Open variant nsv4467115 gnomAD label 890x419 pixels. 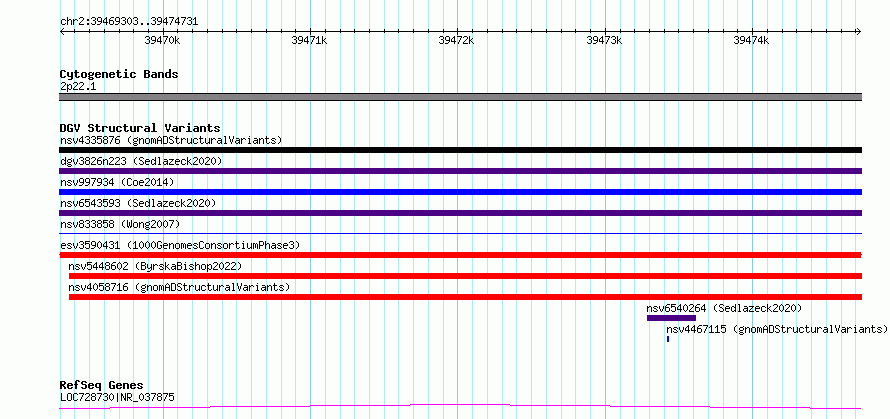776,329
